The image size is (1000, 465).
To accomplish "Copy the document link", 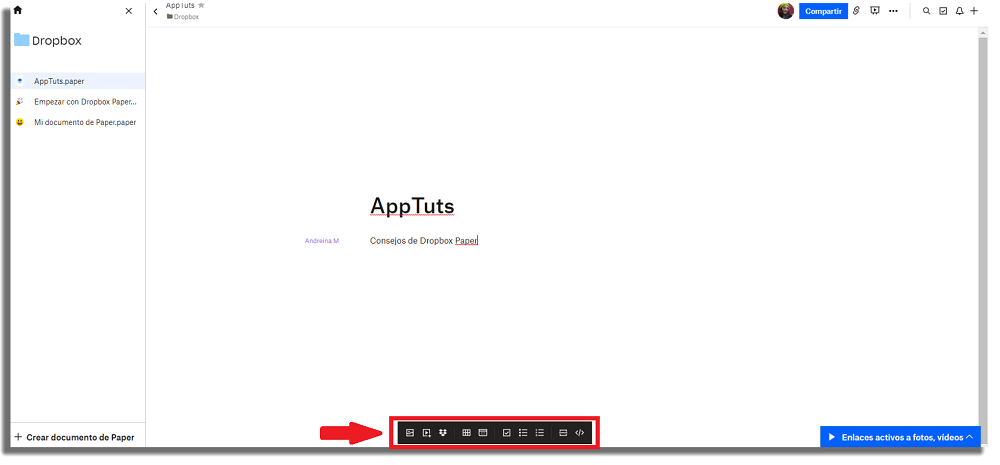I will tap(857, 11).
